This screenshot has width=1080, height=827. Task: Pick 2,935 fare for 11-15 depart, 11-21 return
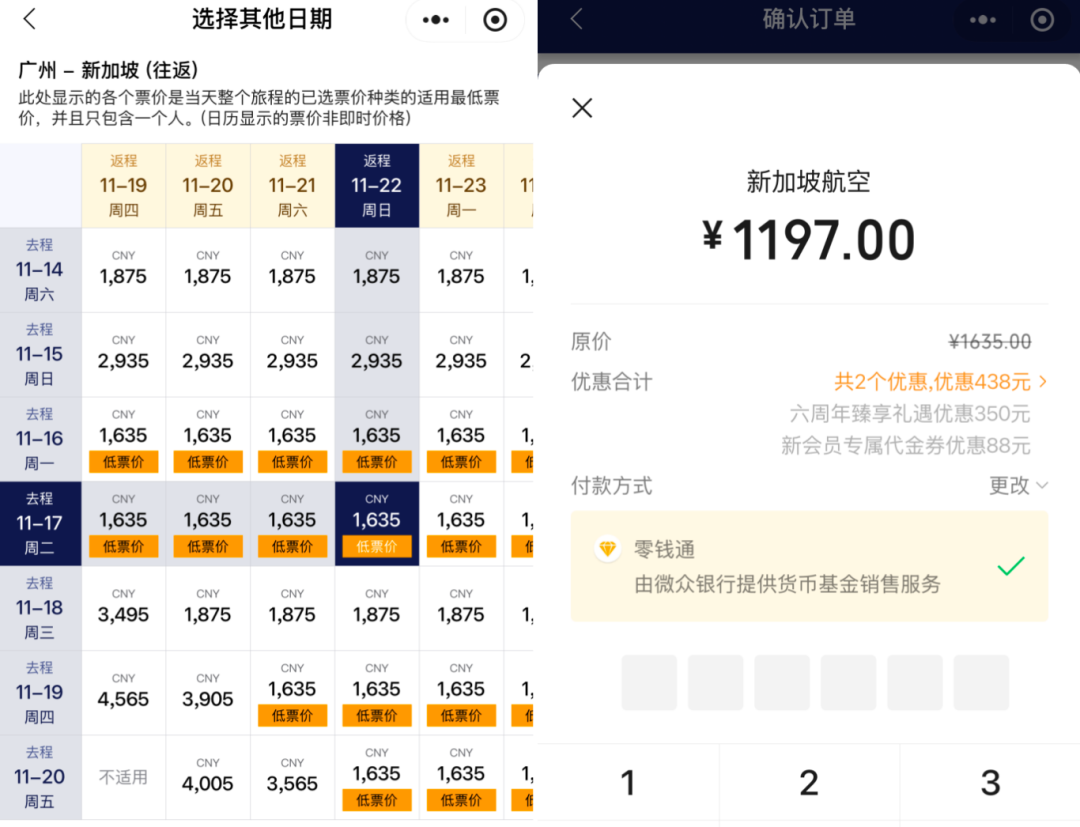click(292, 355)
